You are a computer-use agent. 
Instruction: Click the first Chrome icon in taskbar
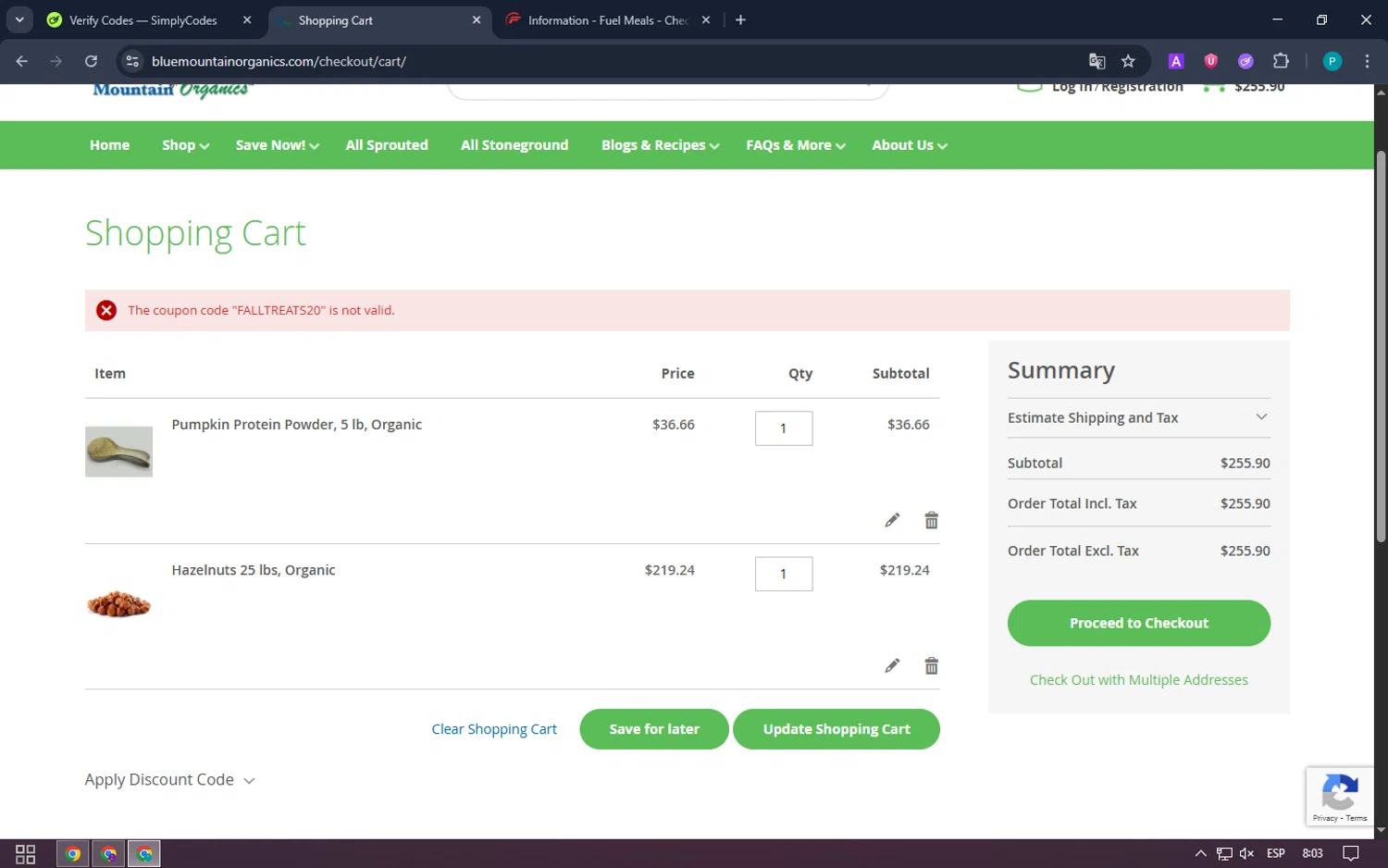point(73,853)
